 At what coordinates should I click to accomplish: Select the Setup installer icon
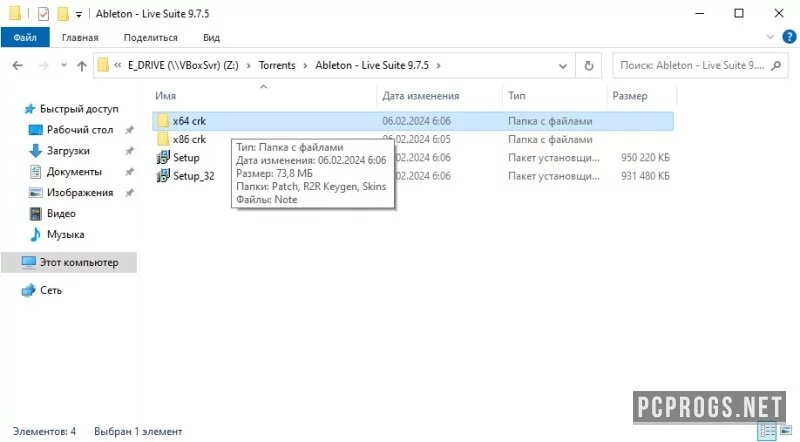click(x=163, y=158)
